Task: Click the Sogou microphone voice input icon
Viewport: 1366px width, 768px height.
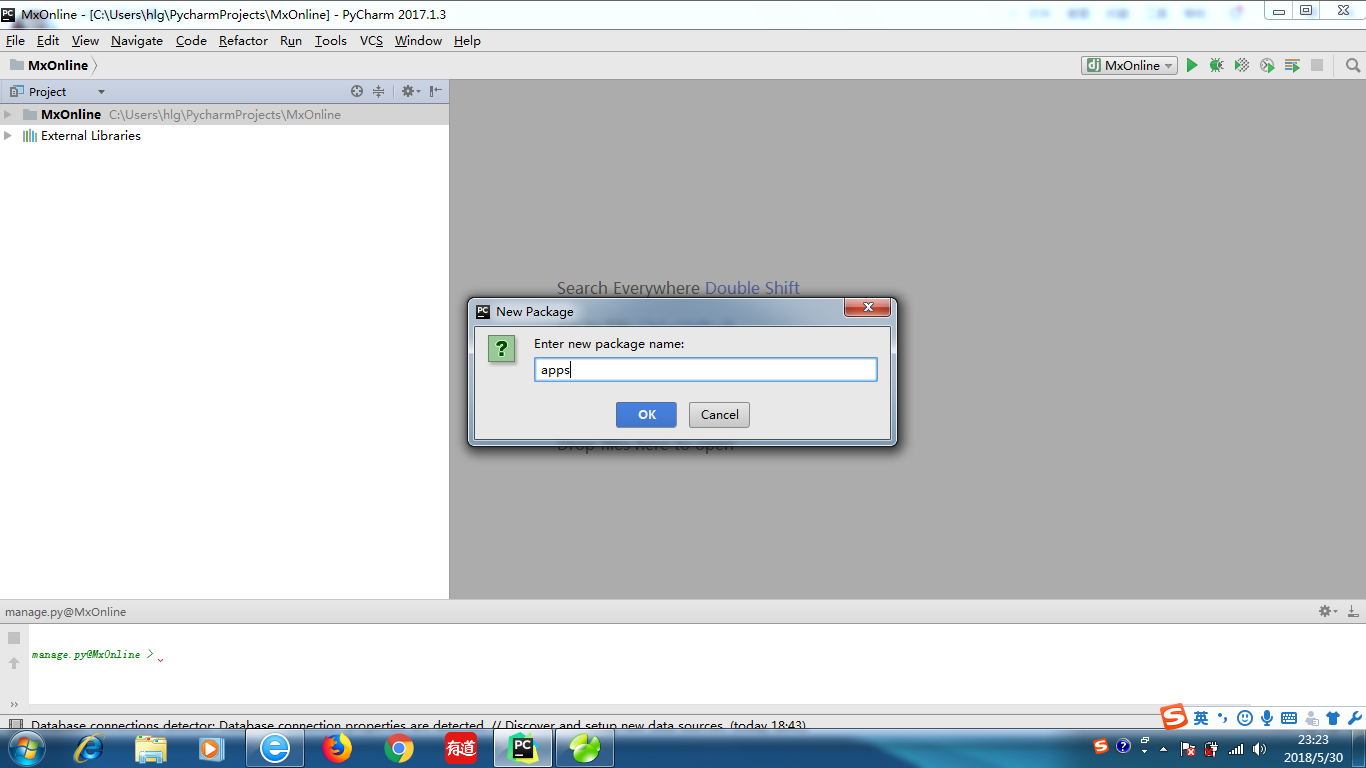Action: [x=1266, y=718]
